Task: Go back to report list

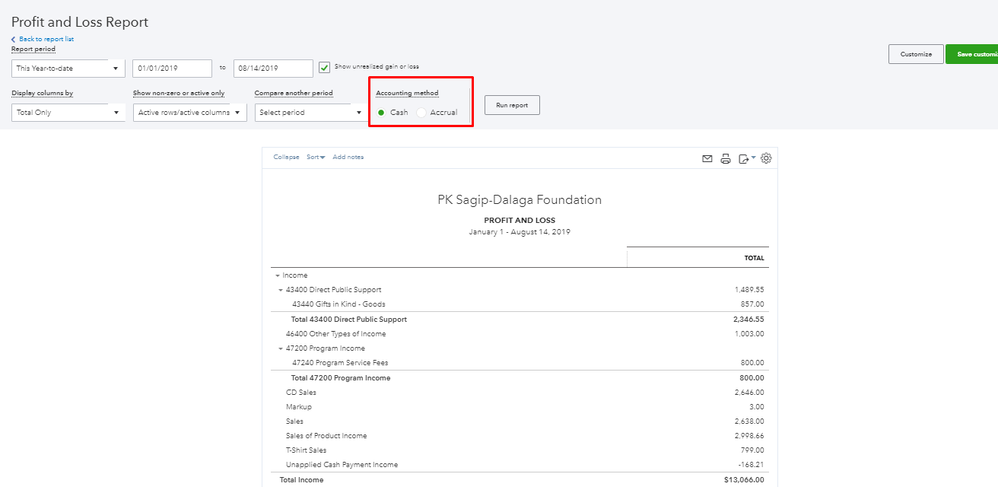Action: coord(42,39)
